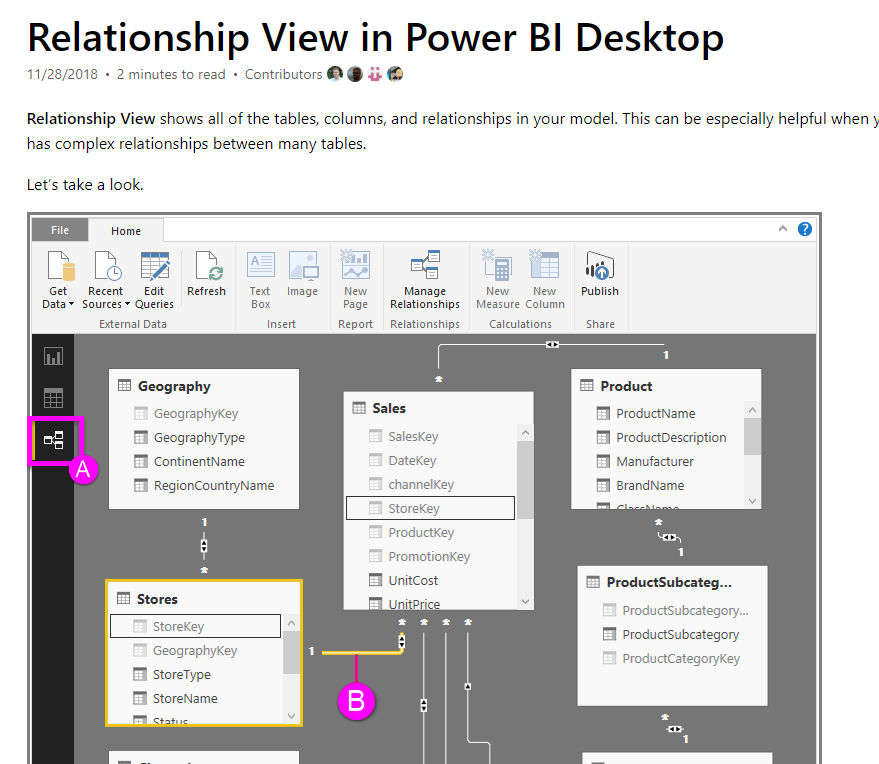The width and height of the screenshot is (879, 764).
Task: Click the Publish icon
Action: pos(600,266)
